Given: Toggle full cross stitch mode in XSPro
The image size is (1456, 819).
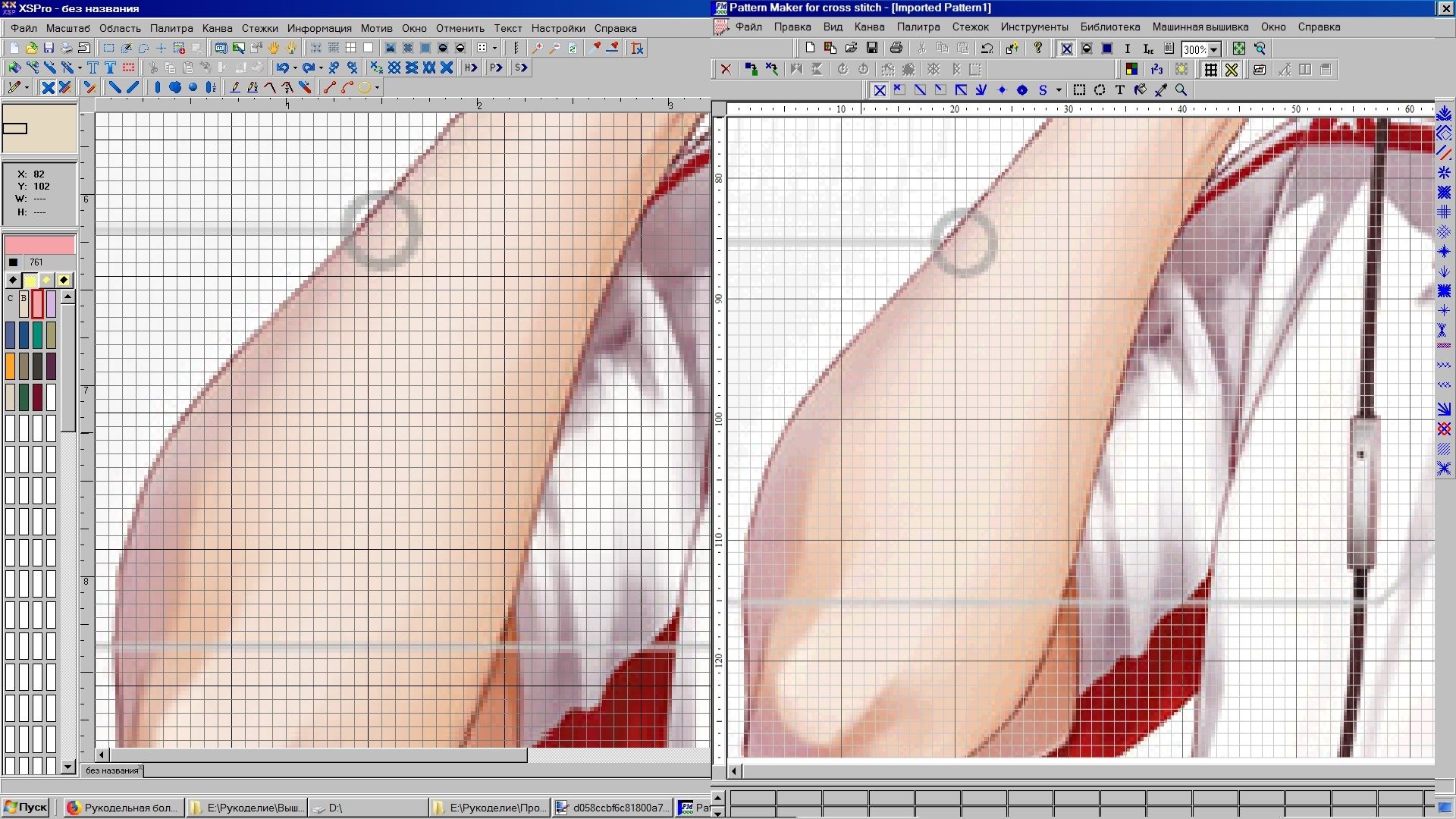Looking at the screenshot, I should pos(48,88).
